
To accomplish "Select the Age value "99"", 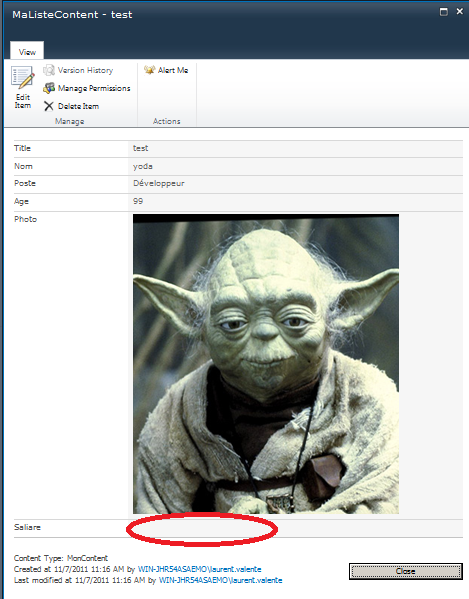I will 138,201.
